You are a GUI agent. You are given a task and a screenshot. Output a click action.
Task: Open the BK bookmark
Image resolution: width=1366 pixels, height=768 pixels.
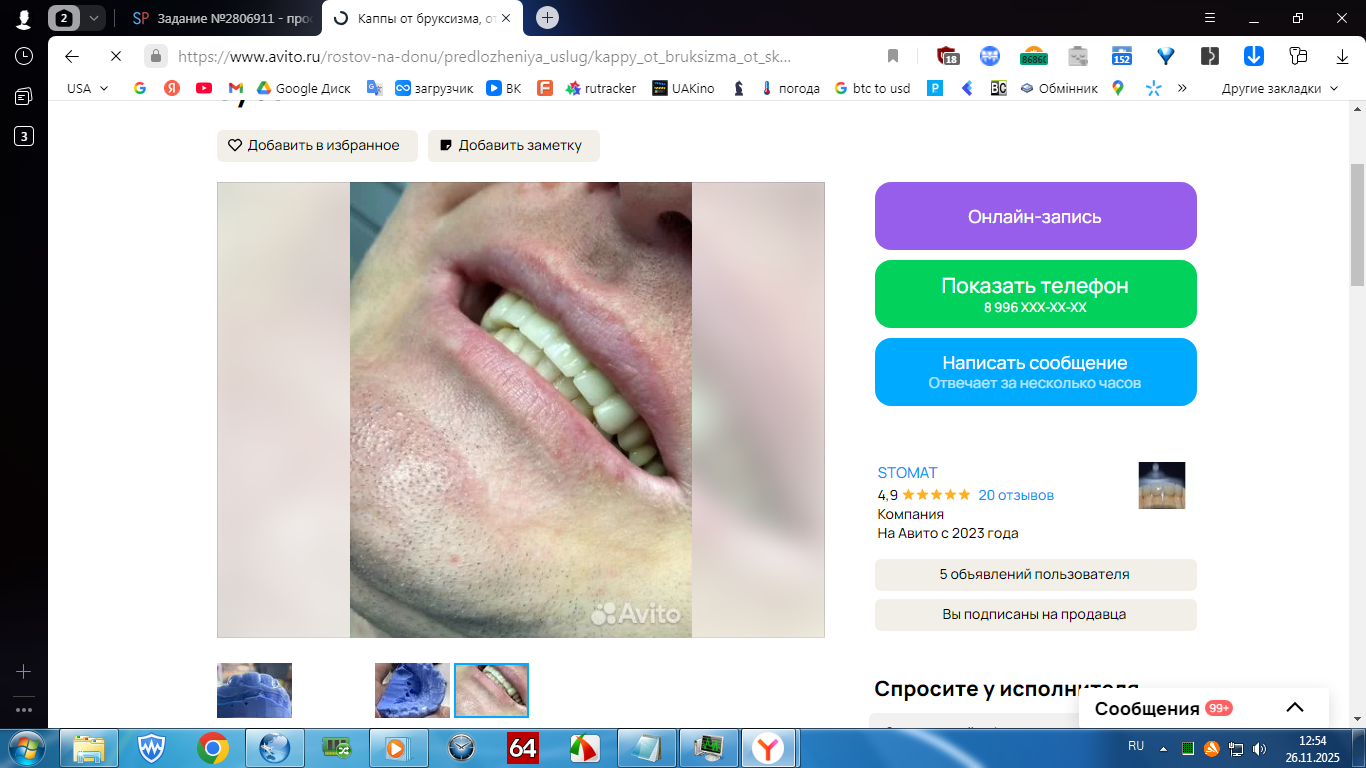504,88
